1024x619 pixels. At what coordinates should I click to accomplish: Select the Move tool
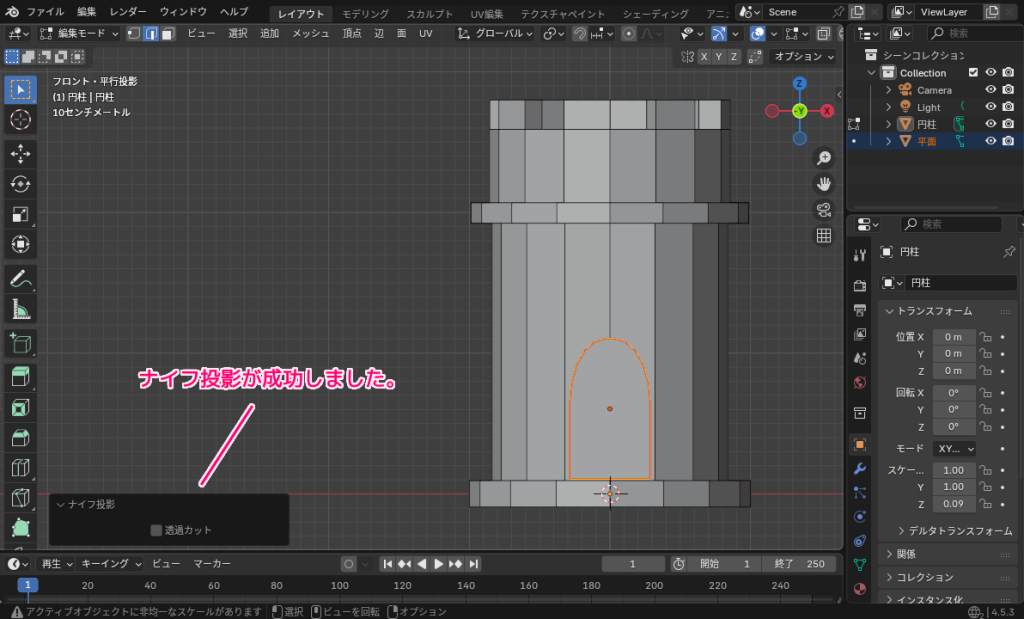[x=20, y=152]
